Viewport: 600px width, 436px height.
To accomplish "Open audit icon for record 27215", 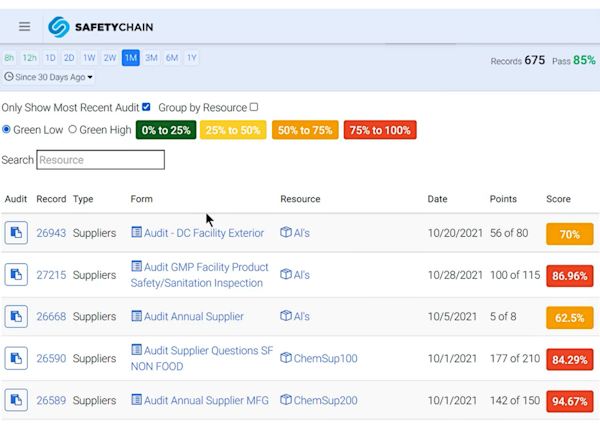I will (x=16, y=274).
